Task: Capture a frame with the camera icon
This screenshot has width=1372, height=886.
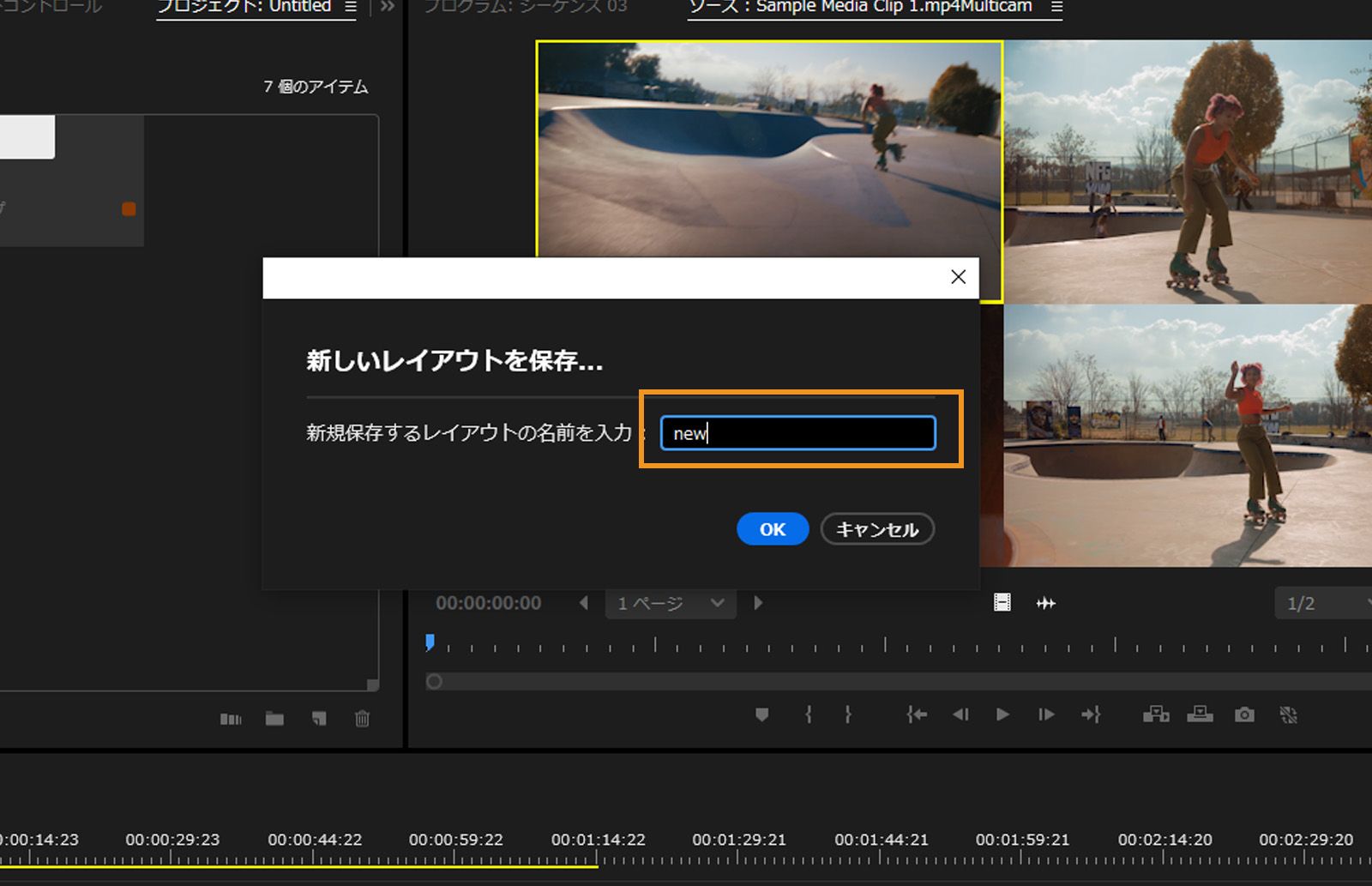Action: (x=1245, y=714)
